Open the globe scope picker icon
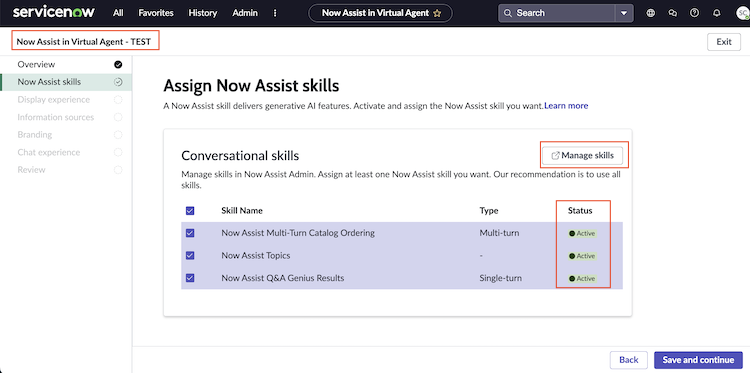 (x=651, y=13)
